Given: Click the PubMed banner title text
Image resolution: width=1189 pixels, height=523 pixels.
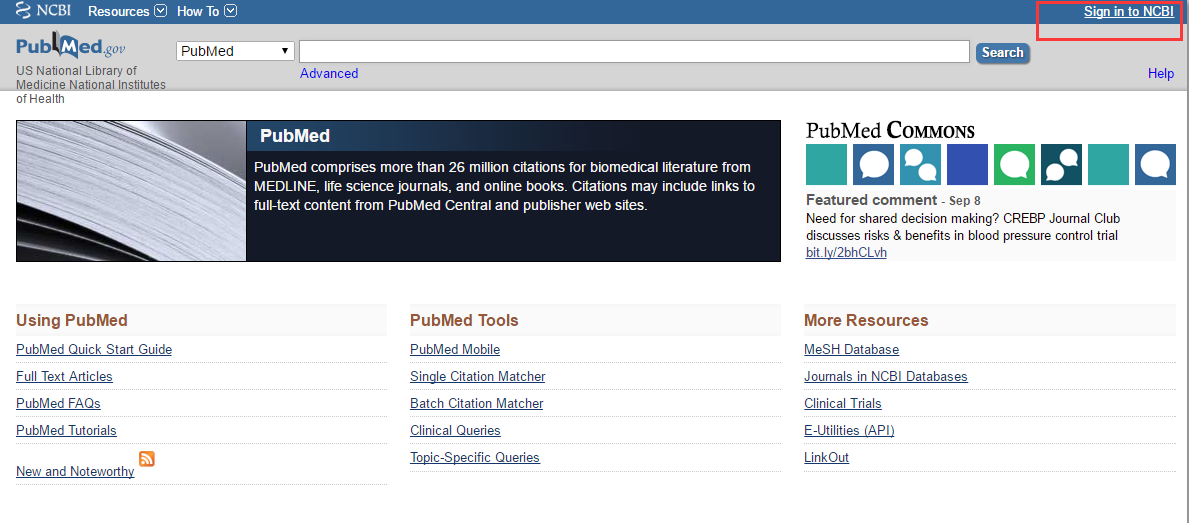Looking at the screenshot, I should (295, 136).
